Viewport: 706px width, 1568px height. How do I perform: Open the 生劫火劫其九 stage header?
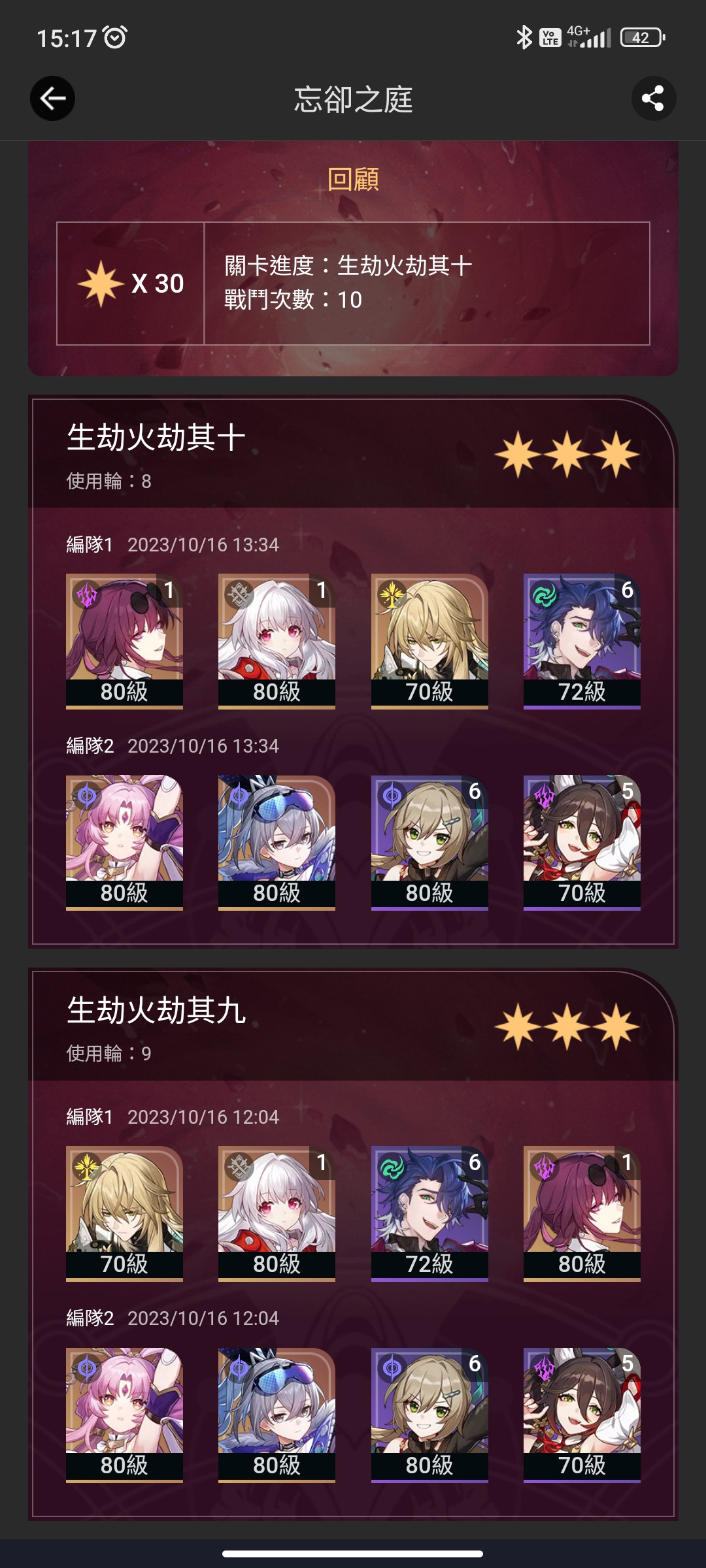point(353,1026)
